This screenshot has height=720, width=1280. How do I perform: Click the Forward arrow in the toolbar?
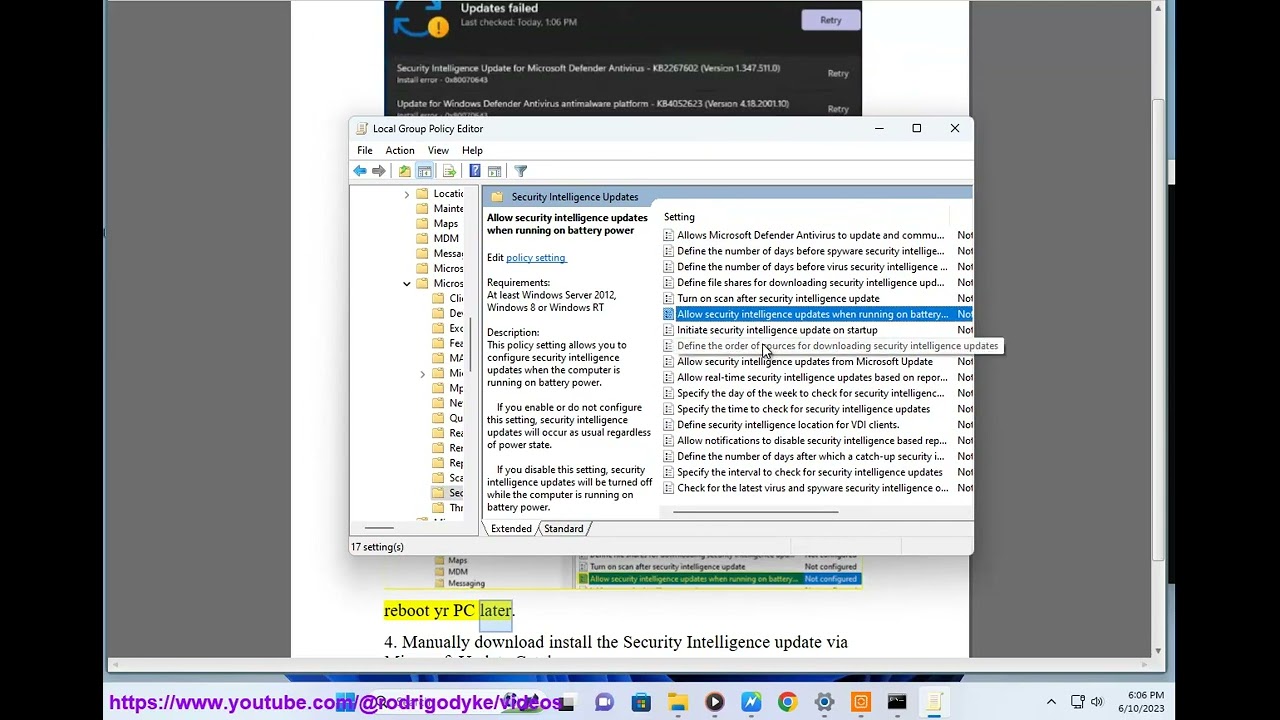click(x=378, y=171)
